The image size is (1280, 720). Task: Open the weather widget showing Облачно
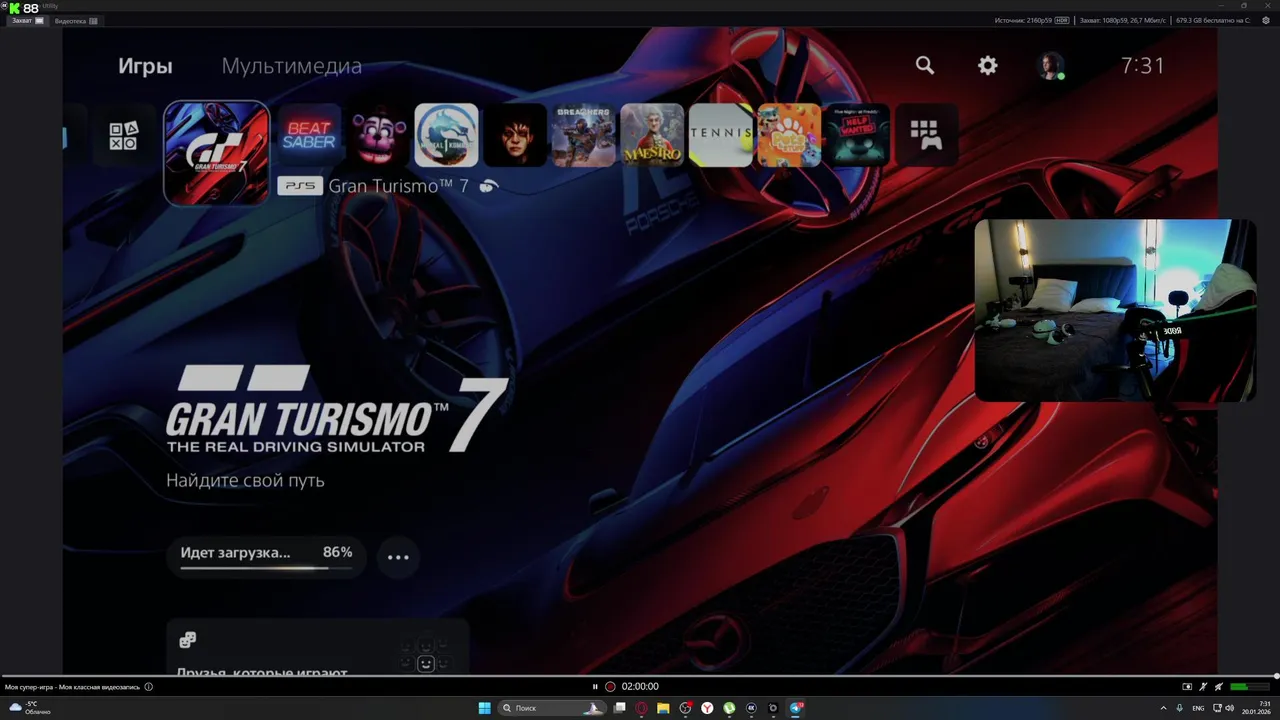point(30,708)
